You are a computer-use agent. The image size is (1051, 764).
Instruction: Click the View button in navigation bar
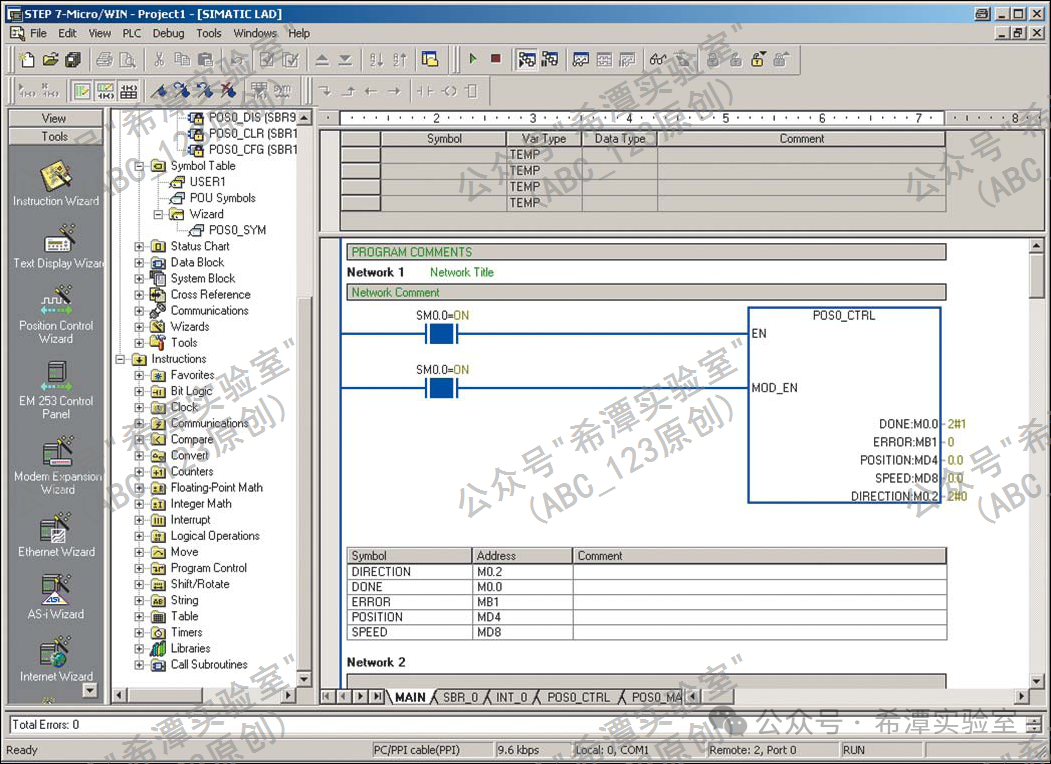(55, 118)
